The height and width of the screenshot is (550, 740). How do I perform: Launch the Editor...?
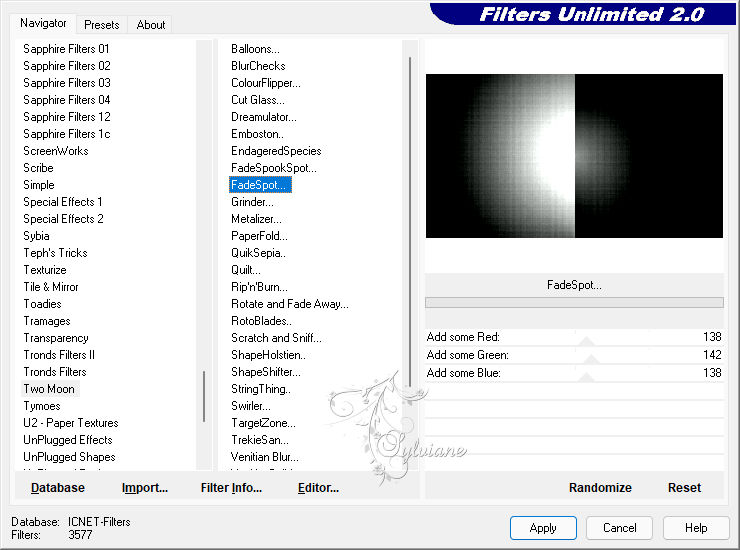coord(318,488)
